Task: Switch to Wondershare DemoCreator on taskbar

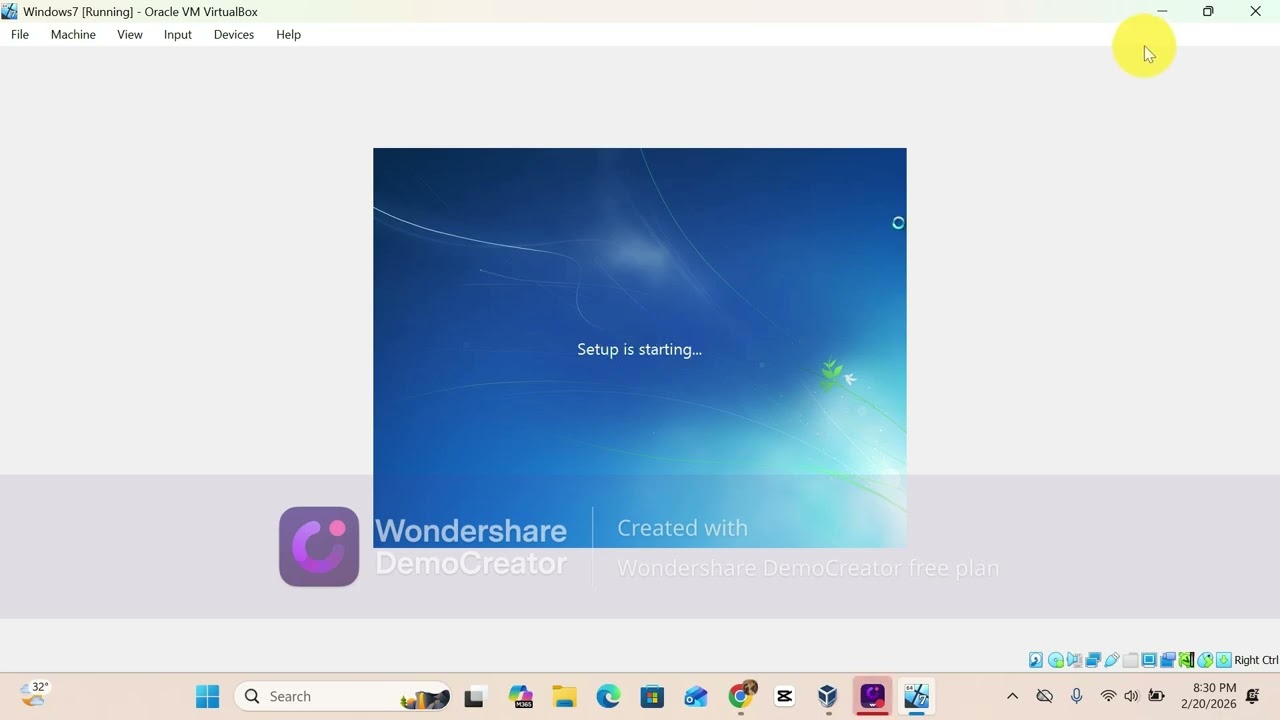Action: (x=872, y=696)
